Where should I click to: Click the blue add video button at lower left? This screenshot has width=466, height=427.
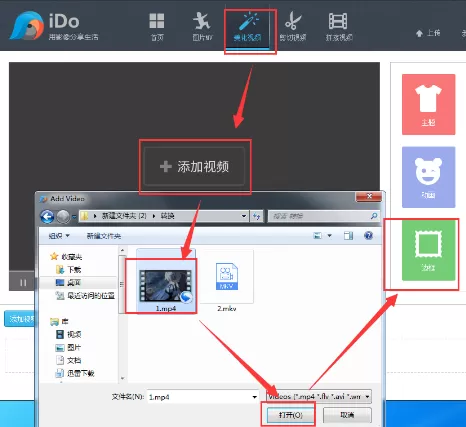click(20, 319)
